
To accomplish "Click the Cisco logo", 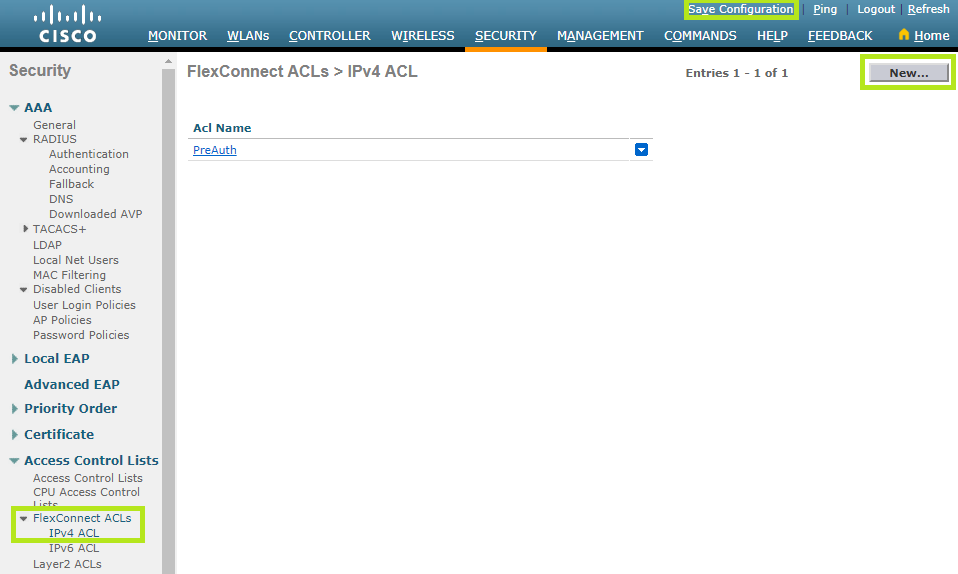I will point(68,25).
